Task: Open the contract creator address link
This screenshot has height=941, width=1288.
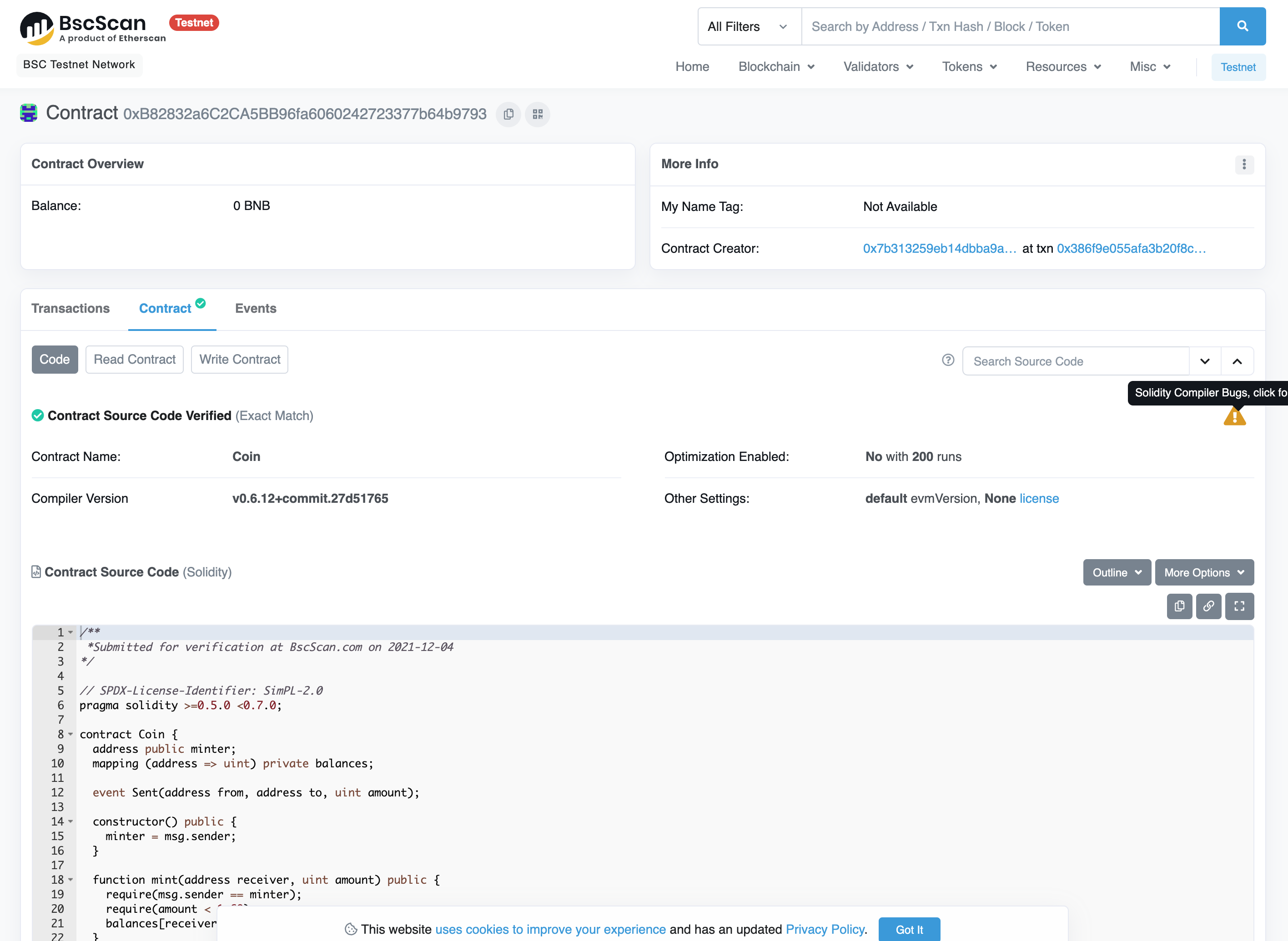Action: (x=939, y=248)
